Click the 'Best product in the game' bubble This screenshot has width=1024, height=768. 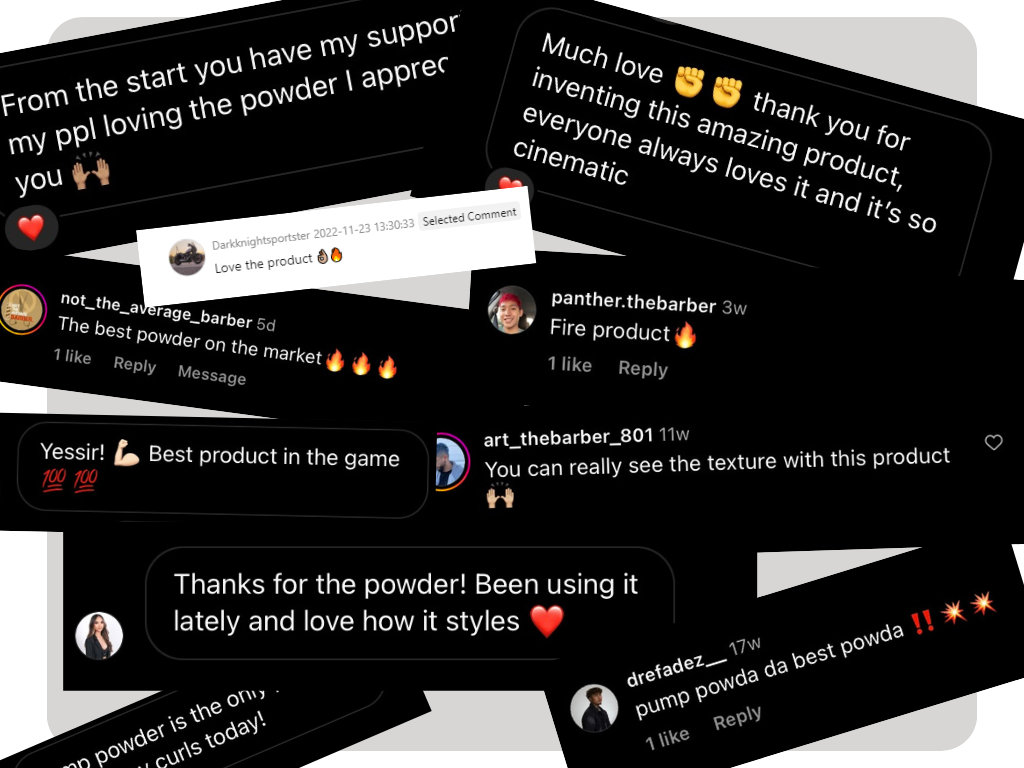[222, 472]
